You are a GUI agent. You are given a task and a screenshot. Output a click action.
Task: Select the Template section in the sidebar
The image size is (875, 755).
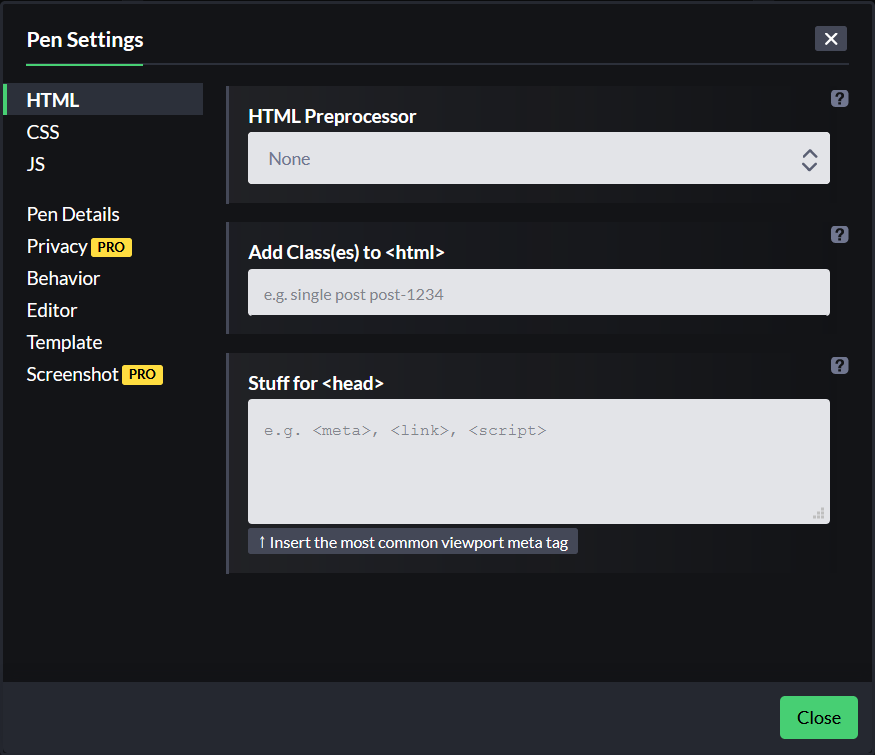click(x=64, y=342)
